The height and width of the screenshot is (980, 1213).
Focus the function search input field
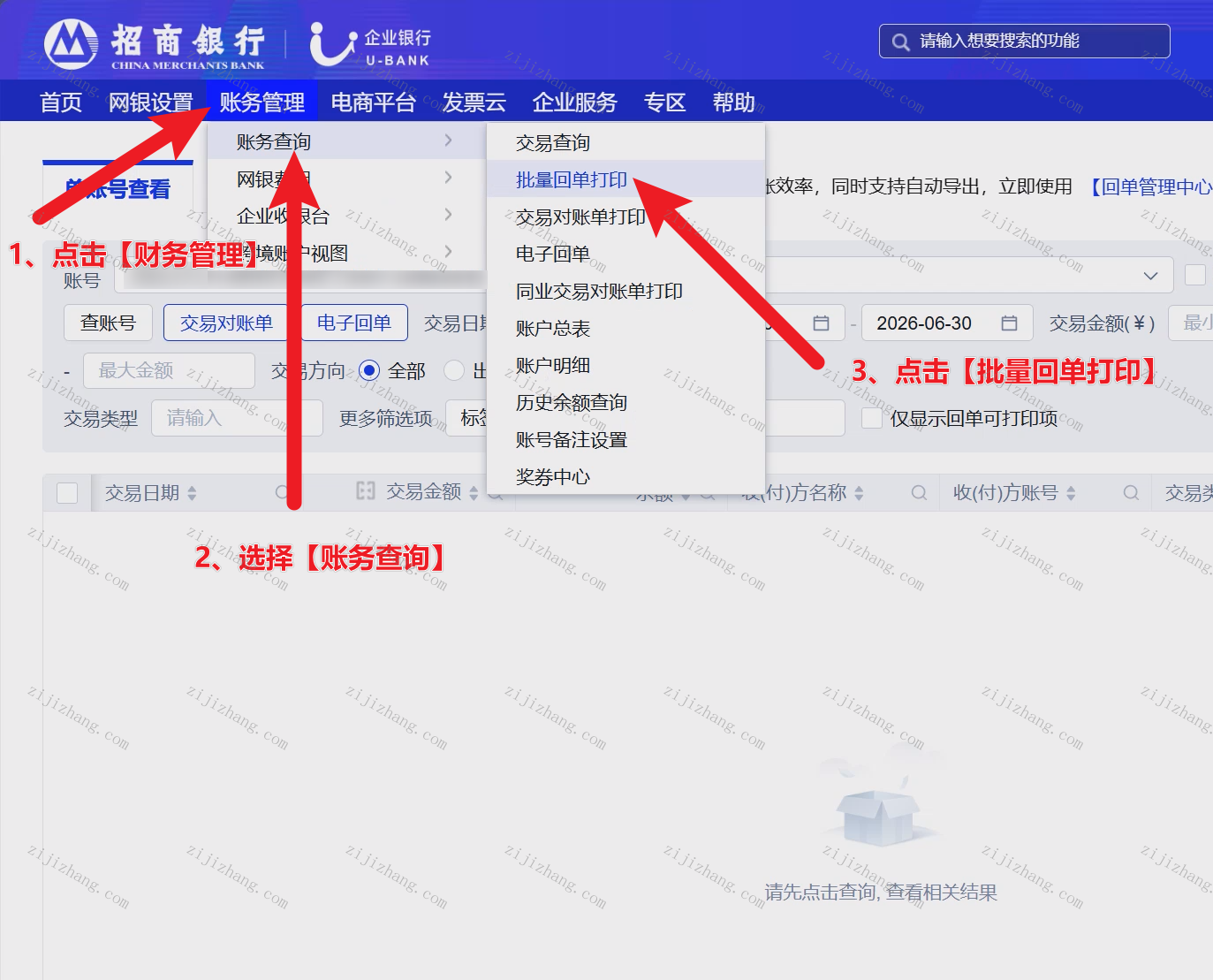point(1025,42)
